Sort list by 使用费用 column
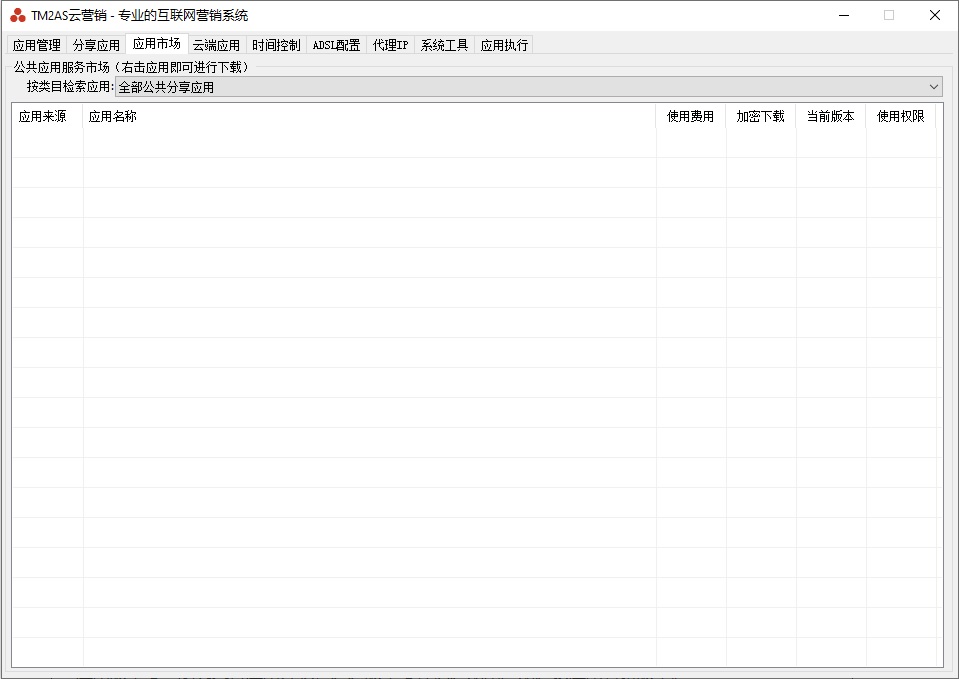This screenshot has width=959, height=679. pyautogui.click(x=691, y=116)
